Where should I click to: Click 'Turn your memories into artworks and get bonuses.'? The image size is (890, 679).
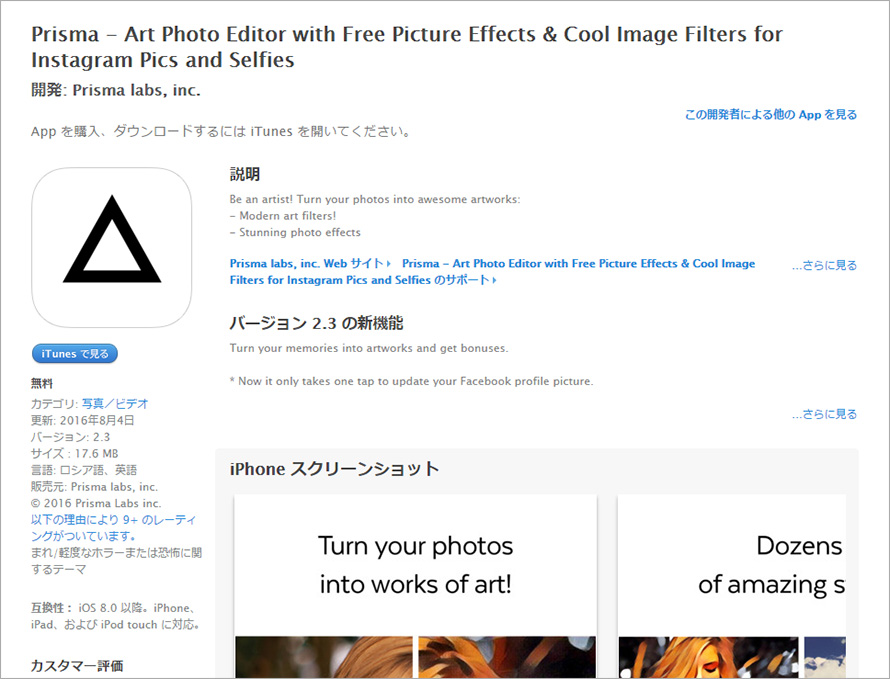click(x=369, y=348)
